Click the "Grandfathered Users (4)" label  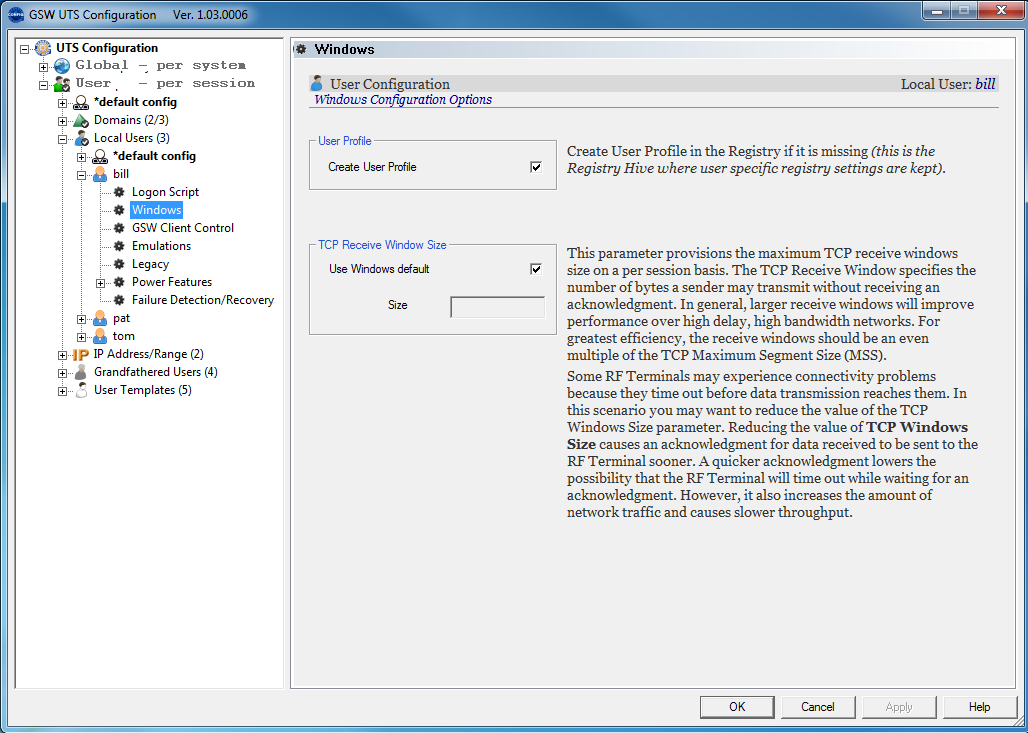[156, 372]
